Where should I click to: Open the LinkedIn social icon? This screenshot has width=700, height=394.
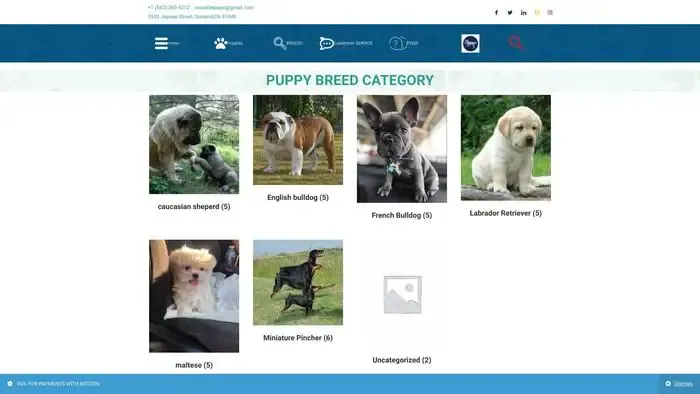click(x=523, y=12)
